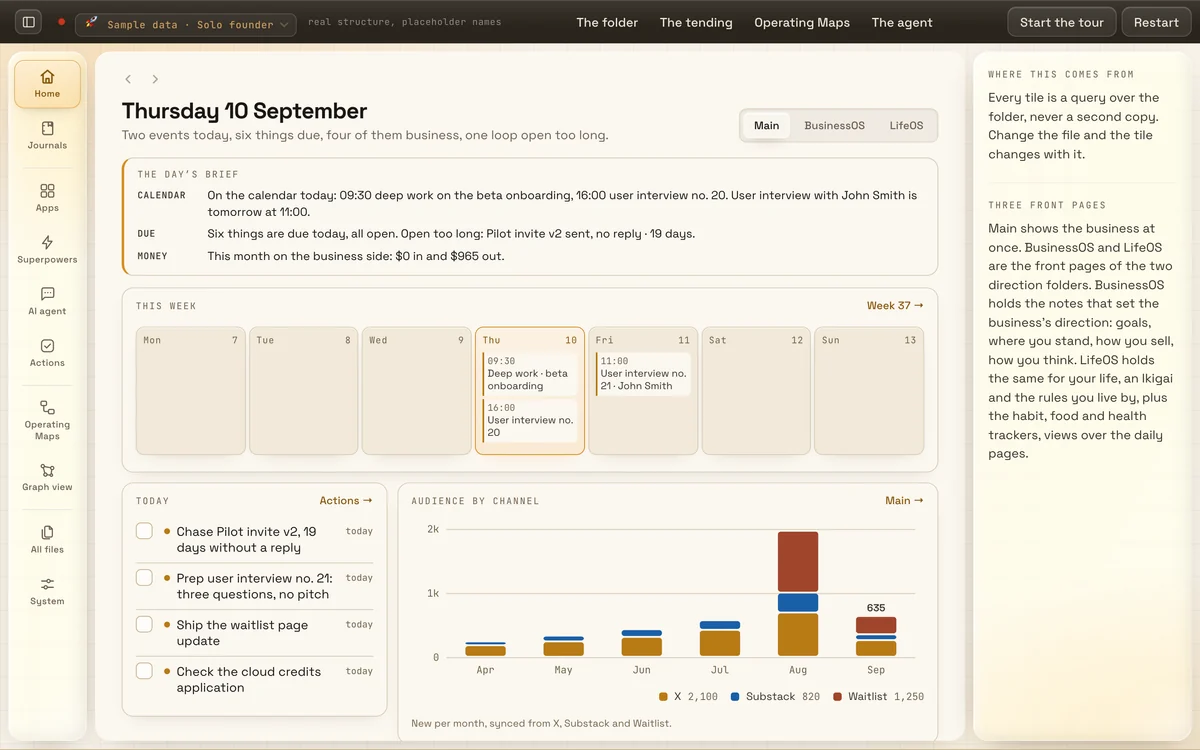Image resolution: width=1200 pixels, height=750 pixels.
Task: Click the AUDIENCE BY CHANNEL title
Action: coord(475,501)
